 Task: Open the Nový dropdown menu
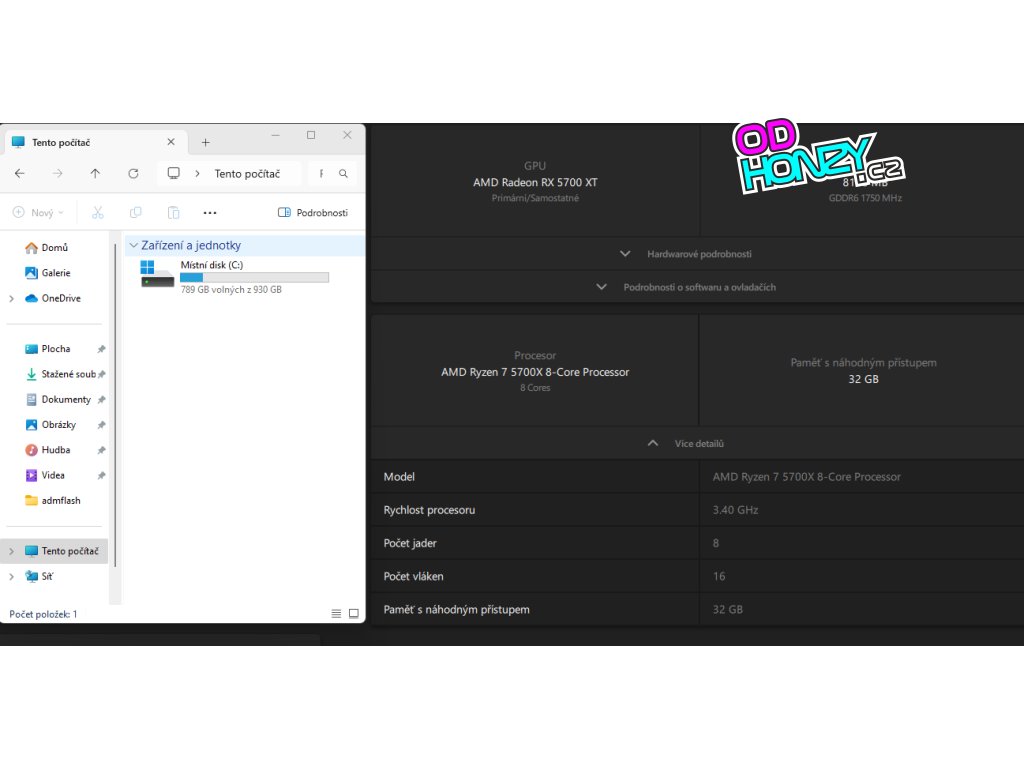pyautogui.click(x=39, y=212)
